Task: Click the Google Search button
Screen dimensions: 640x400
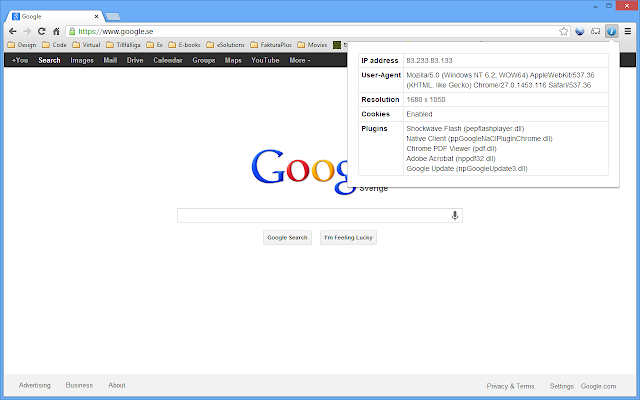Action: pyautogui.click(x=287, y=238)
